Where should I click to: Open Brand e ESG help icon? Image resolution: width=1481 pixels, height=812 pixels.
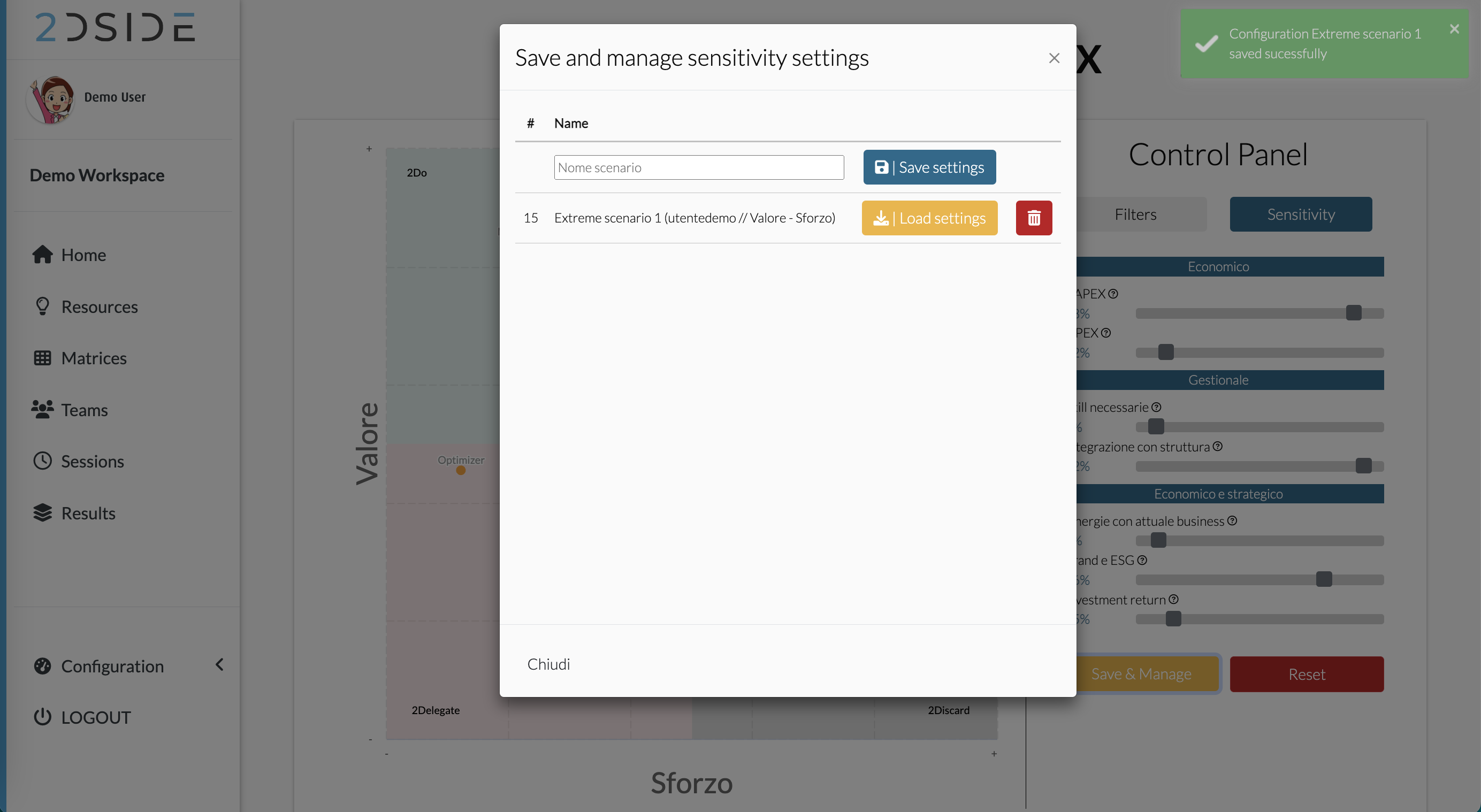[1142, 560]
